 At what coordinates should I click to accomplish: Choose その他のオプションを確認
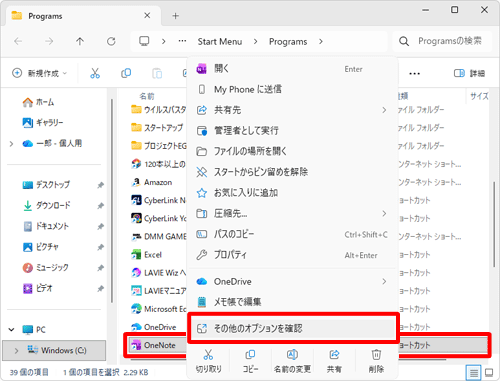(293, 328)
